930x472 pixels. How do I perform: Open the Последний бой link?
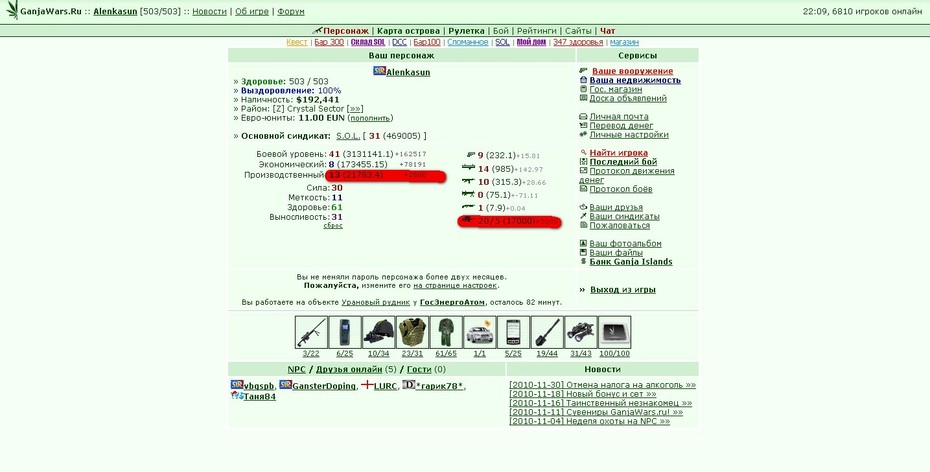(x=623, y=162)
